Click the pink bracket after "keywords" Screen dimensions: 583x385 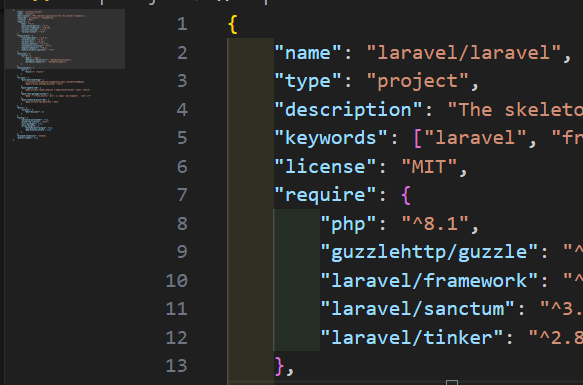tap(417, 138)
